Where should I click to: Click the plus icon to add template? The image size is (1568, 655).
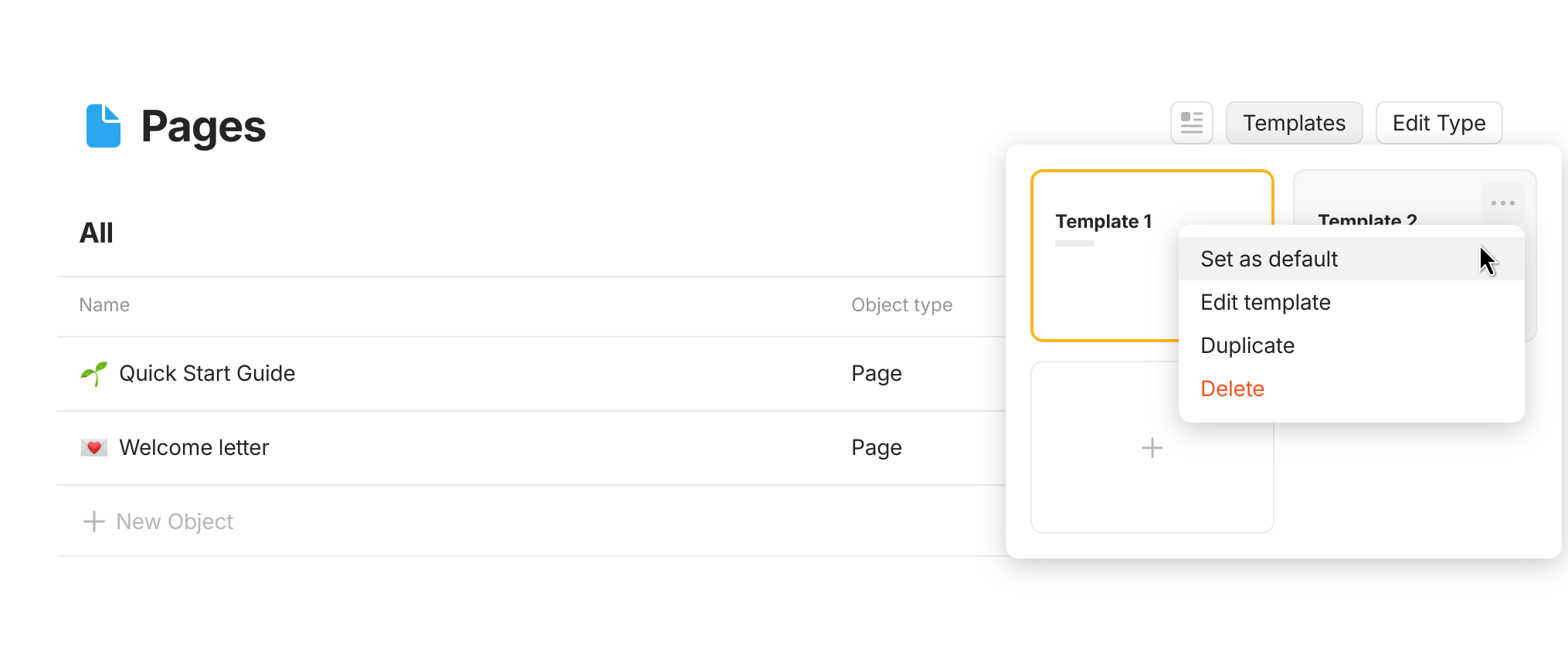[x=1152, y=448]
